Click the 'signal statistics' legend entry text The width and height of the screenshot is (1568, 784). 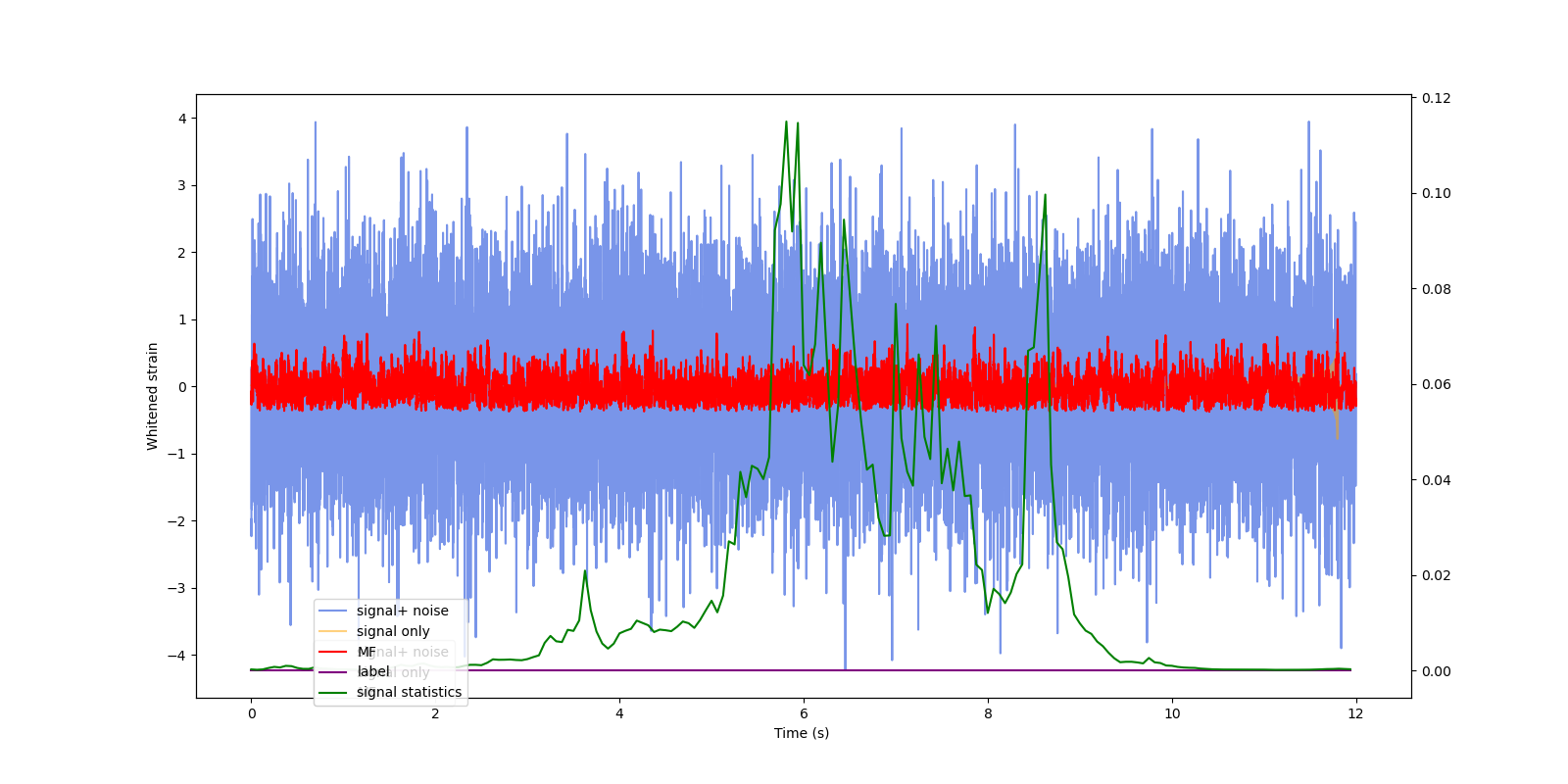(x=409, y=692)
